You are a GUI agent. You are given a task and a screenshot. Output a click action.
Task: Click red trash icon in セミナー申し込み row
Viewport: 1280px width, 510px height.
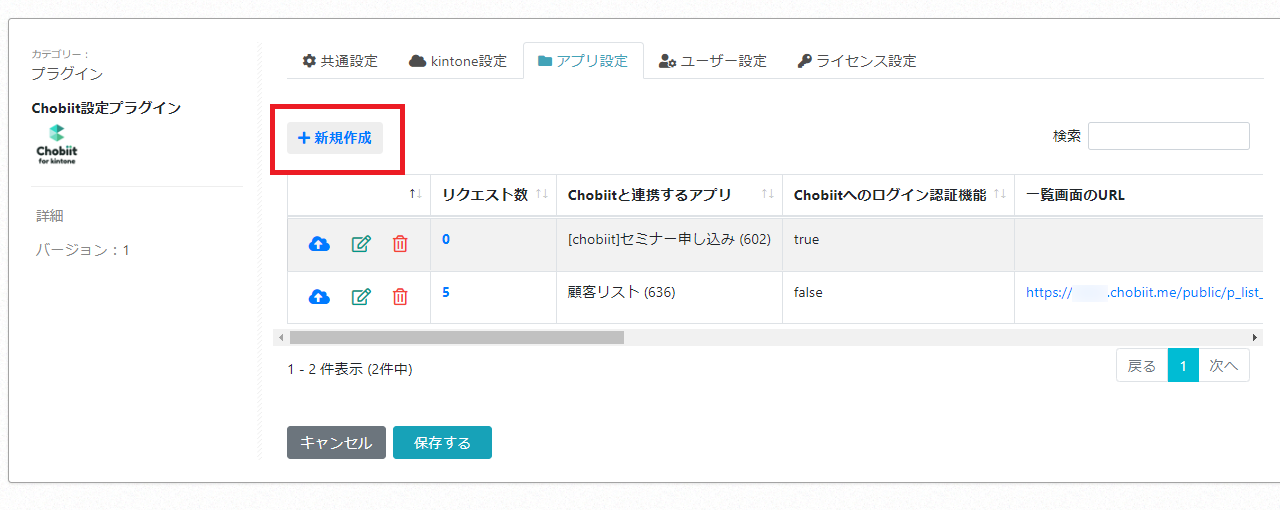(x=400, y=244)
